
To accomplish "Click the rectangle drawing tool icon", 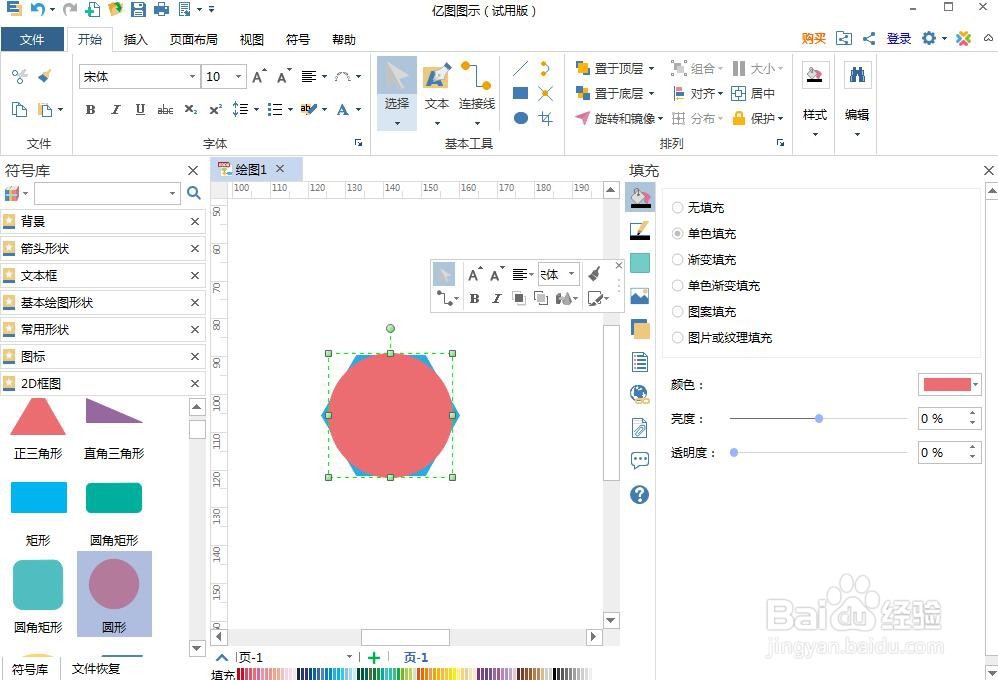I will tap(520, 92).
